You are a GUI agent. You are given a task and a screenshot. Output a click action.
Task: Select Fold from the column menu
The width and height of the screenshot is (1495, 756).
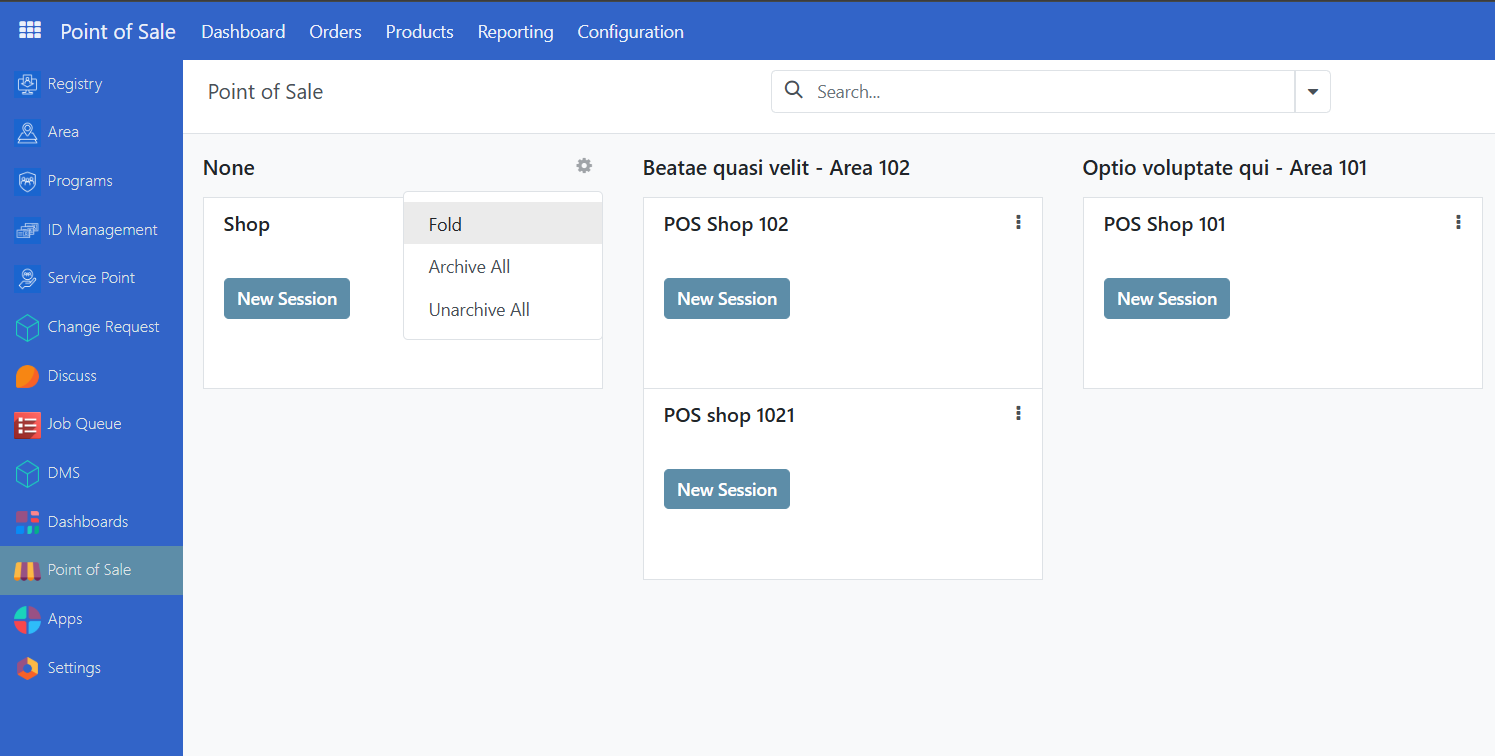click(x=445, y=224)
